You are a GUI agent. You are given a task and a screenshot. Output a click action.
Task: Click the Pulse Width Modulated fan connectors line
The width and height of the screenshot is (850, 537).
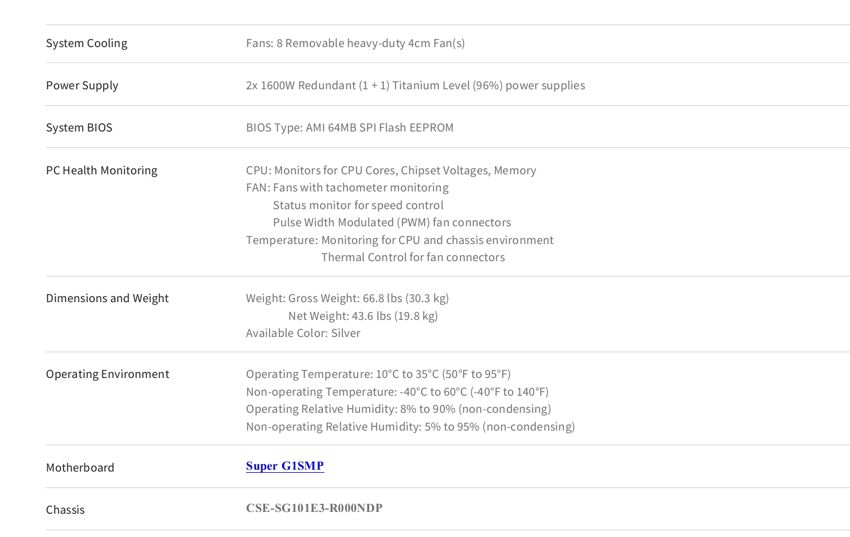click(x=392, y=223)
